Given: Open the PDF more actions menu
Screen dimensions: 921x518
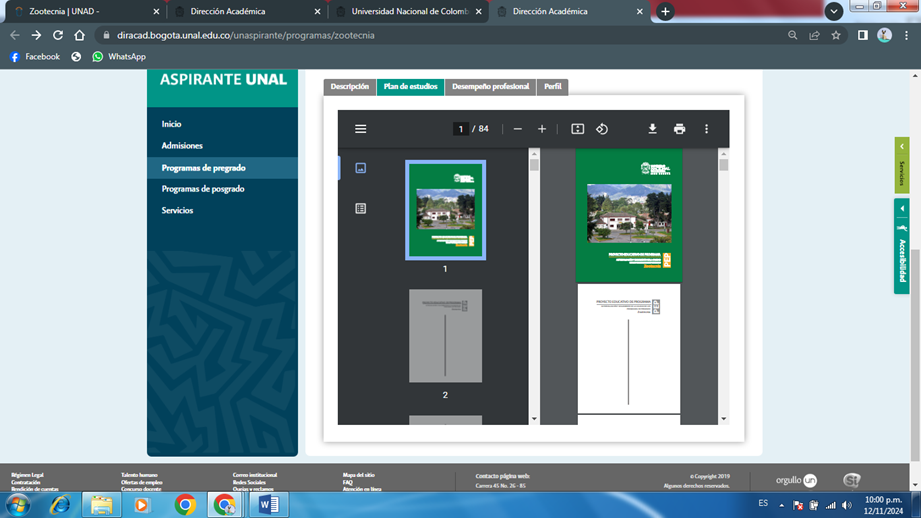Looking at the screenshot, I should click(706, 129).
